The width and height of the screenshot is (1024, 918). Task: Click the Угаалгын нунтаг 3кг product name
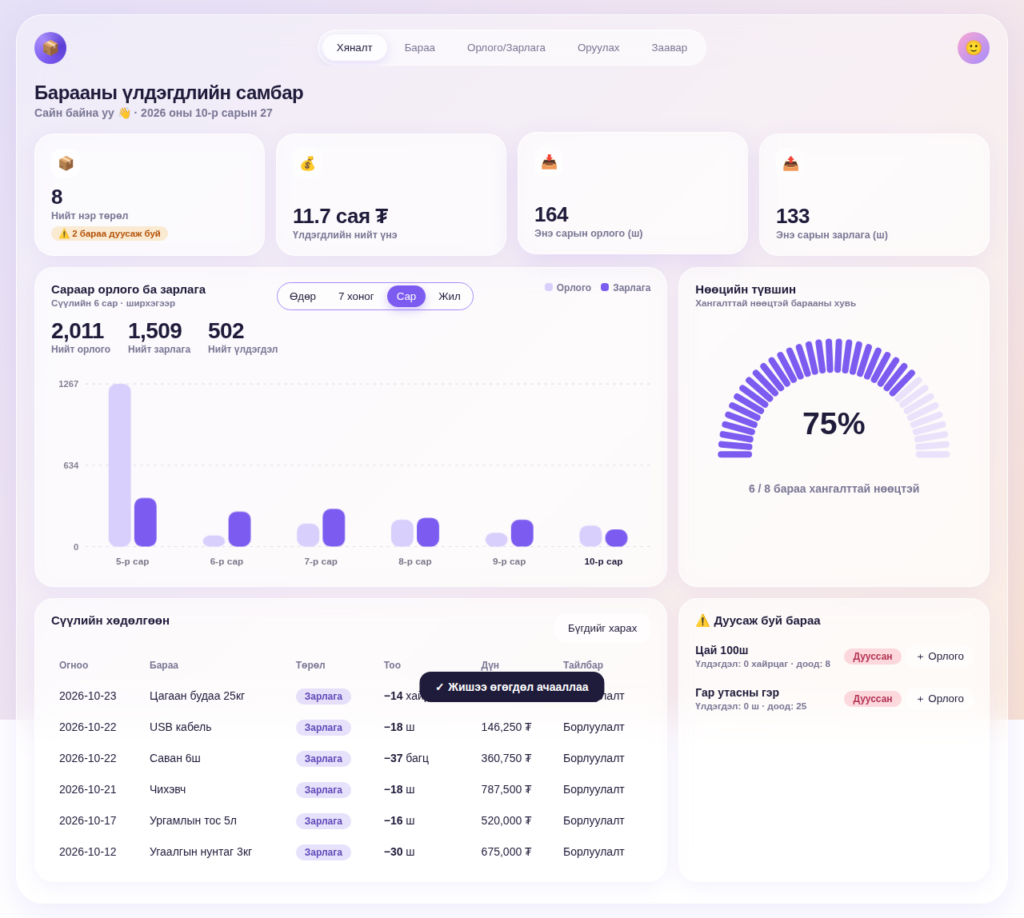(200, 852)
